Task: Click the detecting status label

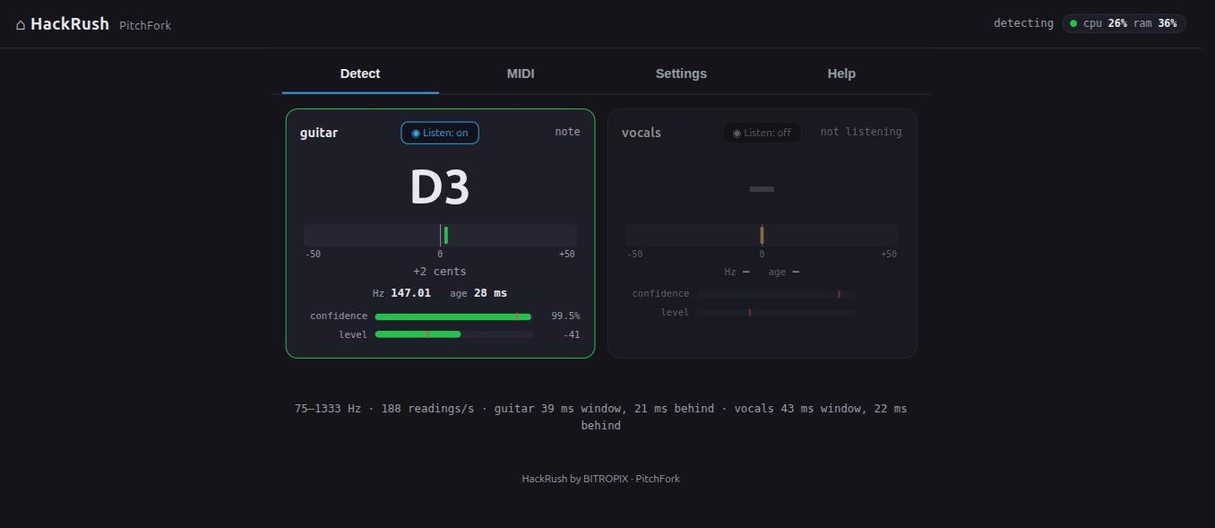Action: [1023, 23]
